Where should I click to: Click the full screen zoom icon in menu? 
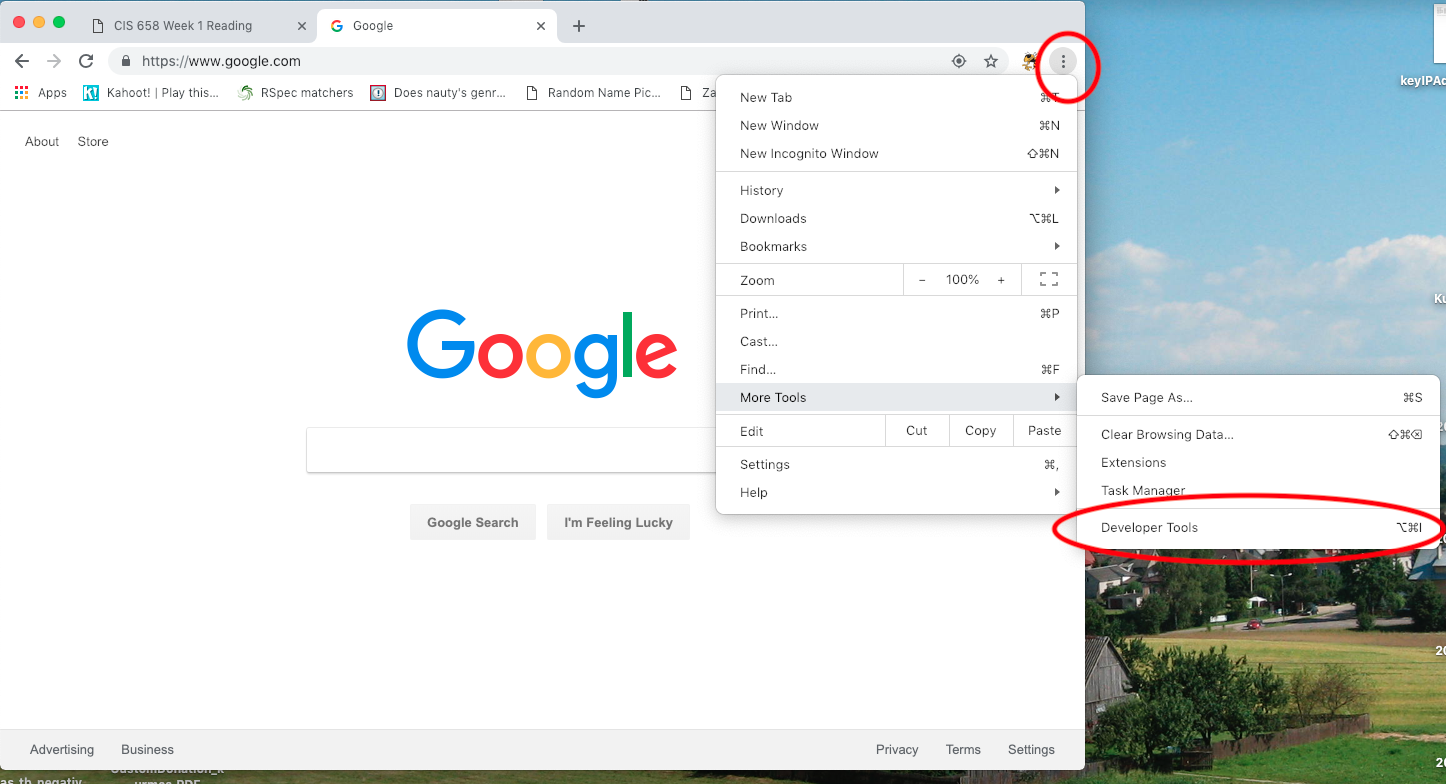click(x=1049, y=280)
